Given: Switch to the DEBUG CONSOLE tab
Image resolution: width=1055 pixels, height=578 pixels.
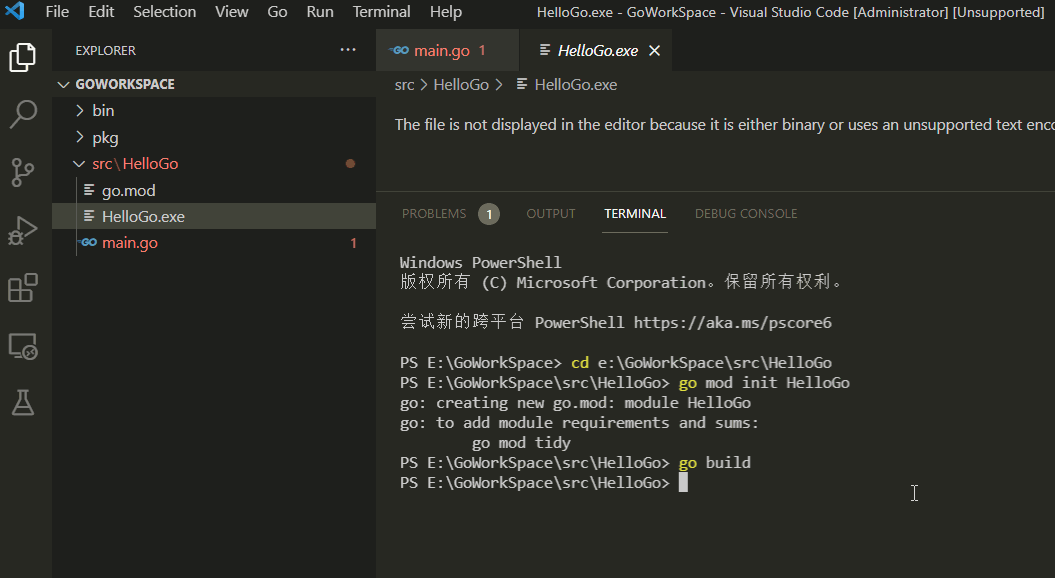Looking at the screenshot, I should tap(745, 214).
